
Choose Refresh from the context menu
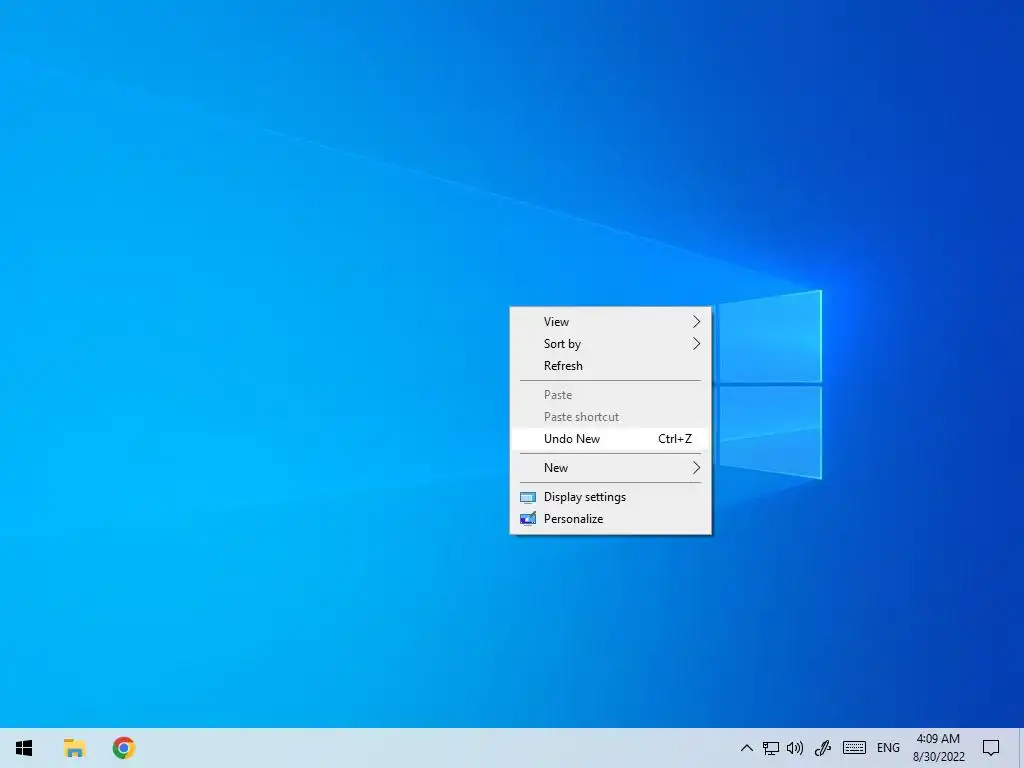[611, 366]
